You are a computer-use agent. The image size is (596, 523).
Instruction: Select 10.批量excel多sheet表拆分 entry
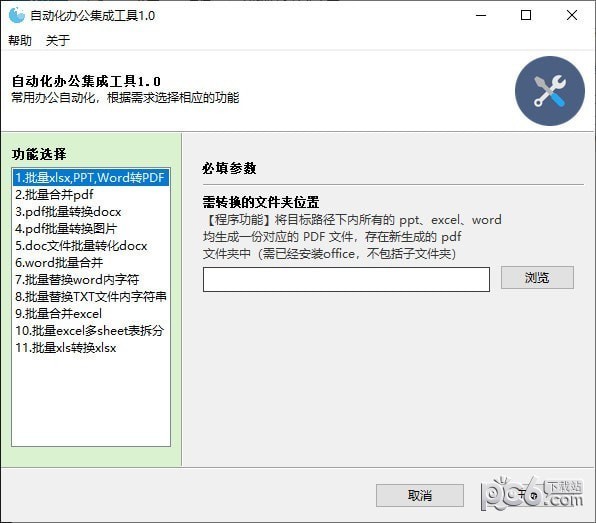(x=91, y=331)
